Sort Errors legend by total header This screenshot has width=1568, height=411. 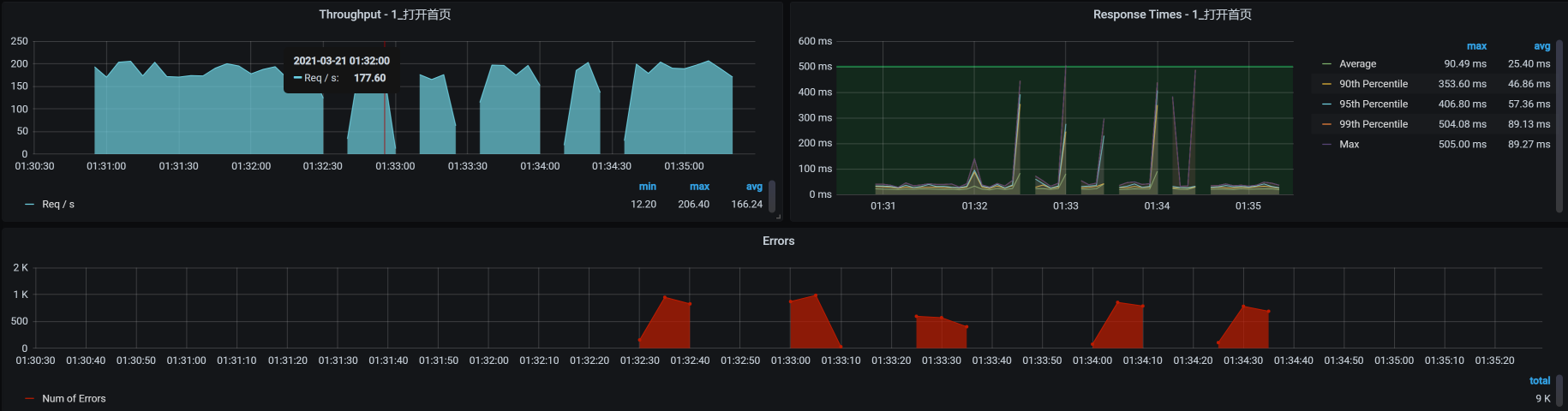pyautogui.click(x=1539, y=381)
